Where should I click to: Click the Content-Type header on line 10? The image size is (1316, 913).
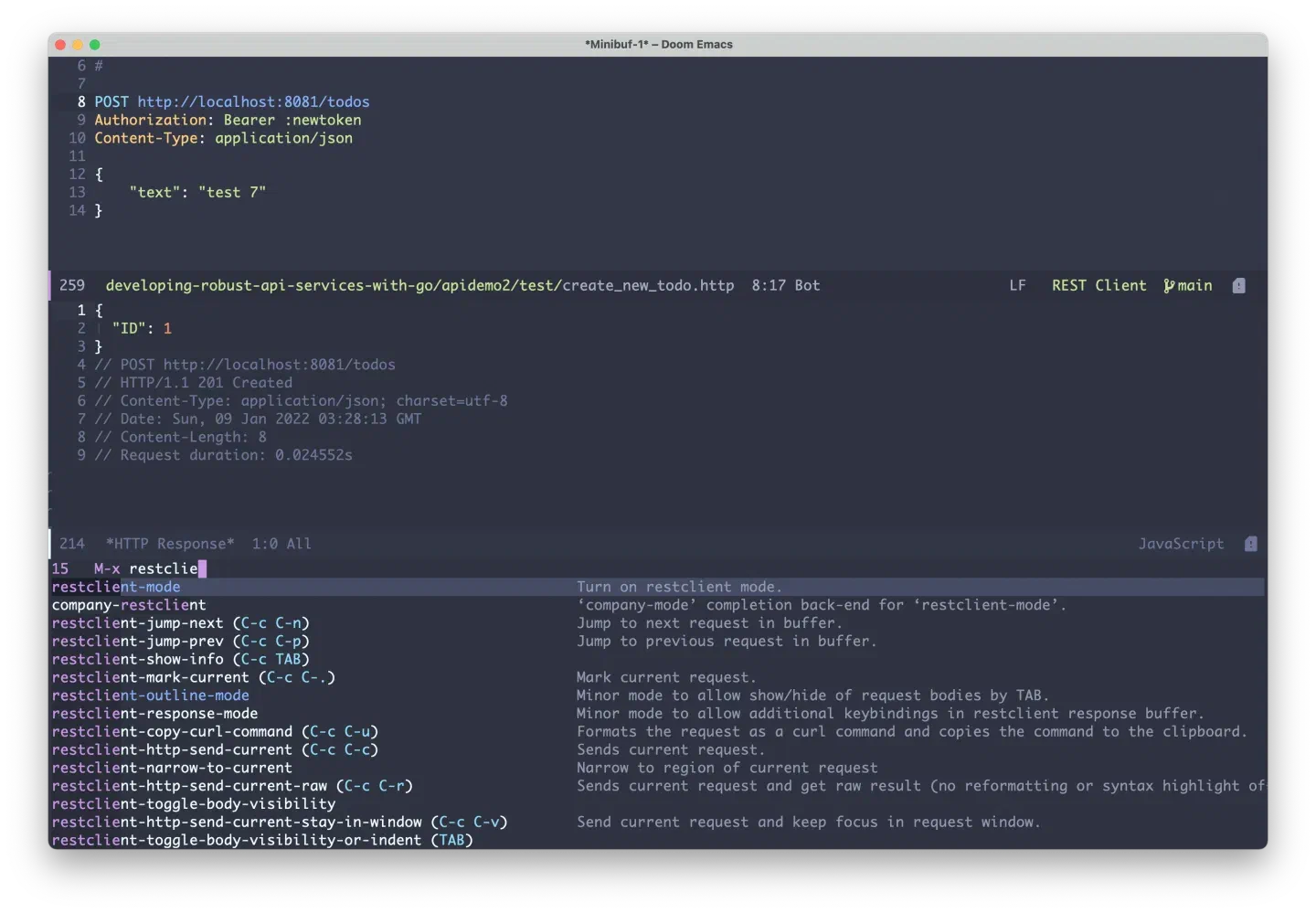(146, 138)
